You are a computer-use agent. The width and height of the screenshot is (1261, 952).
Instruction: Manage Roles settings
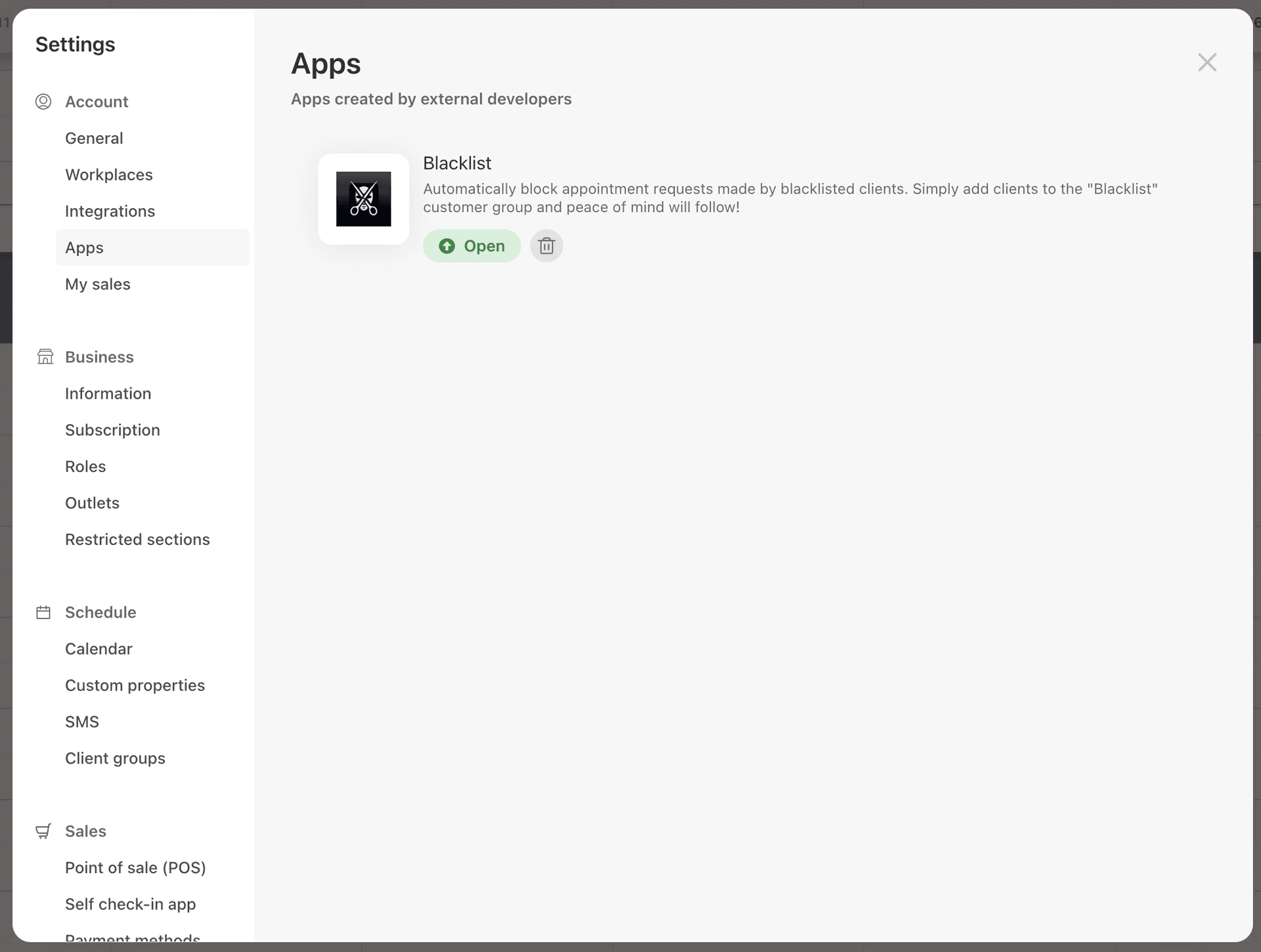tap(85, 466)
